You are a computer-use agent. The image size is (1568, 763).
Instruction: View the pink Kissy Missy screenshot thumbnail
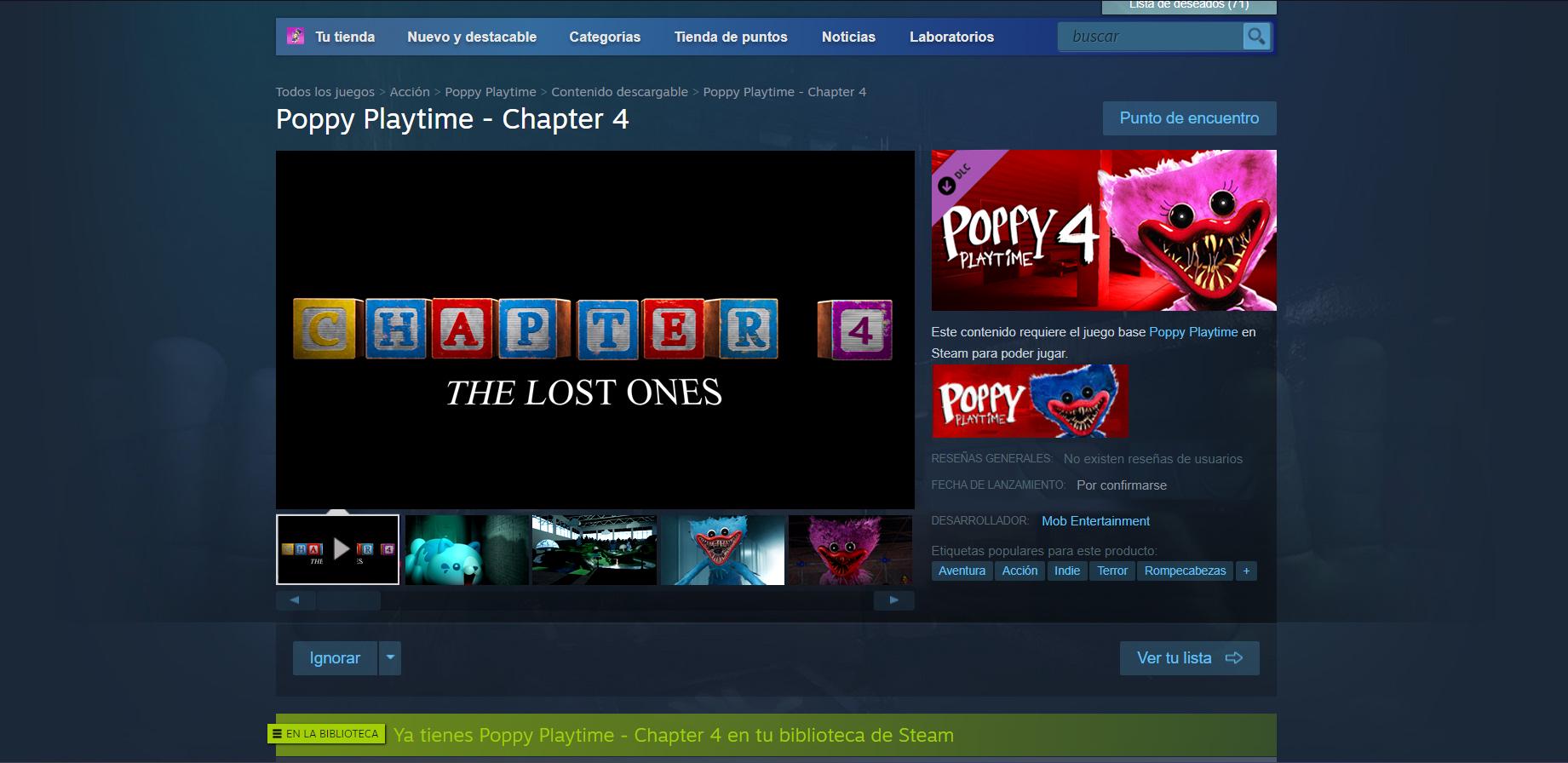(850, 550)
